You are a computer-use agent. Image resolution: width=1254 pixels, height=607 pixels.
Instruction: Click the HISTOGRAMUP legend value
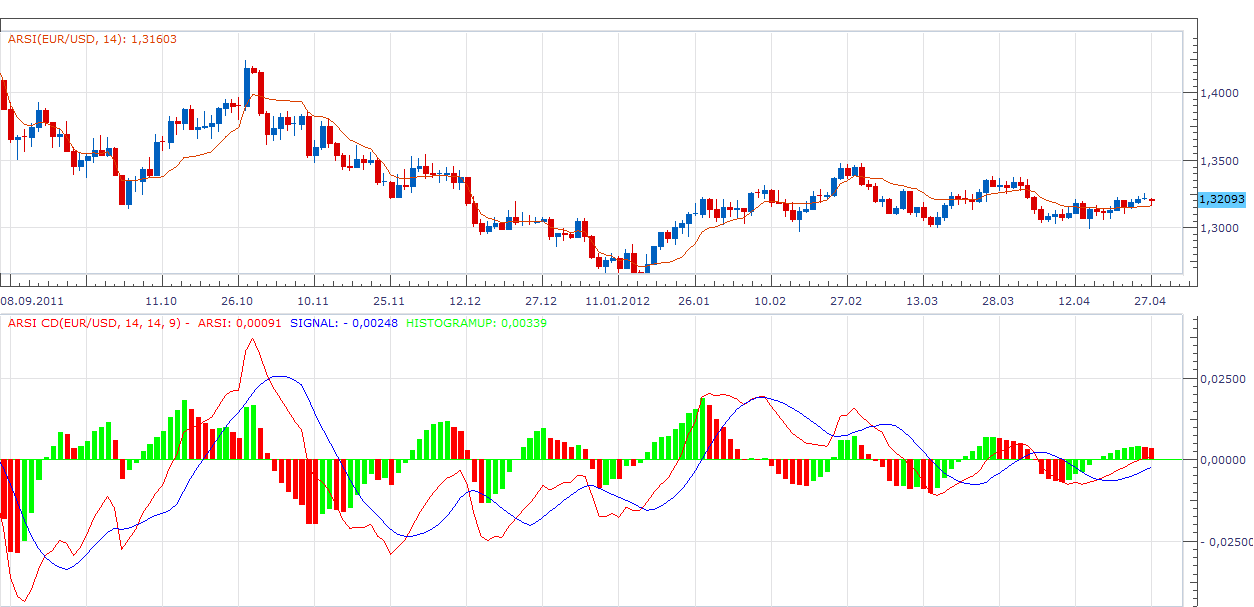476,323
